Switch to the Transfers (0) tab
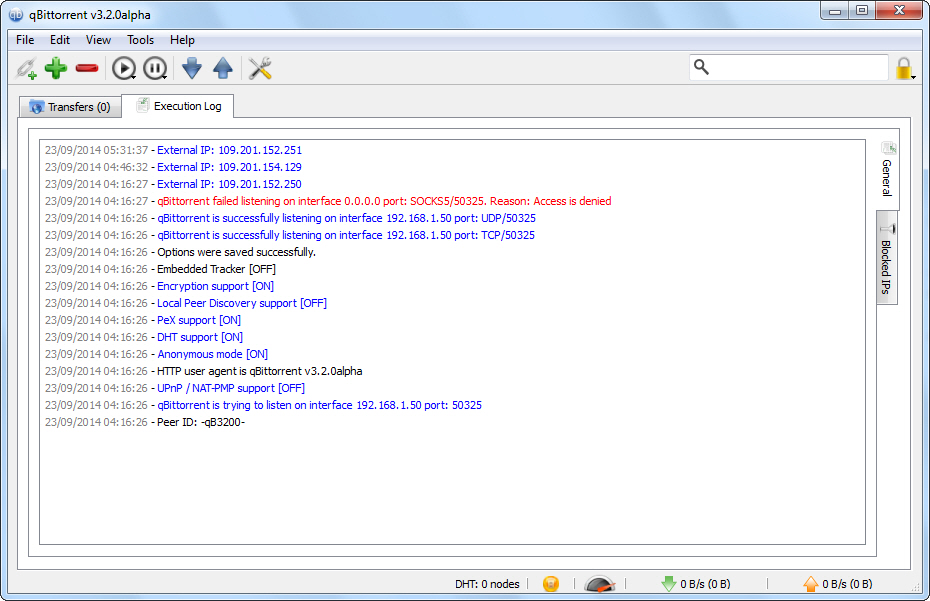The height and width of the screenshot is (601, 930). 70,107
